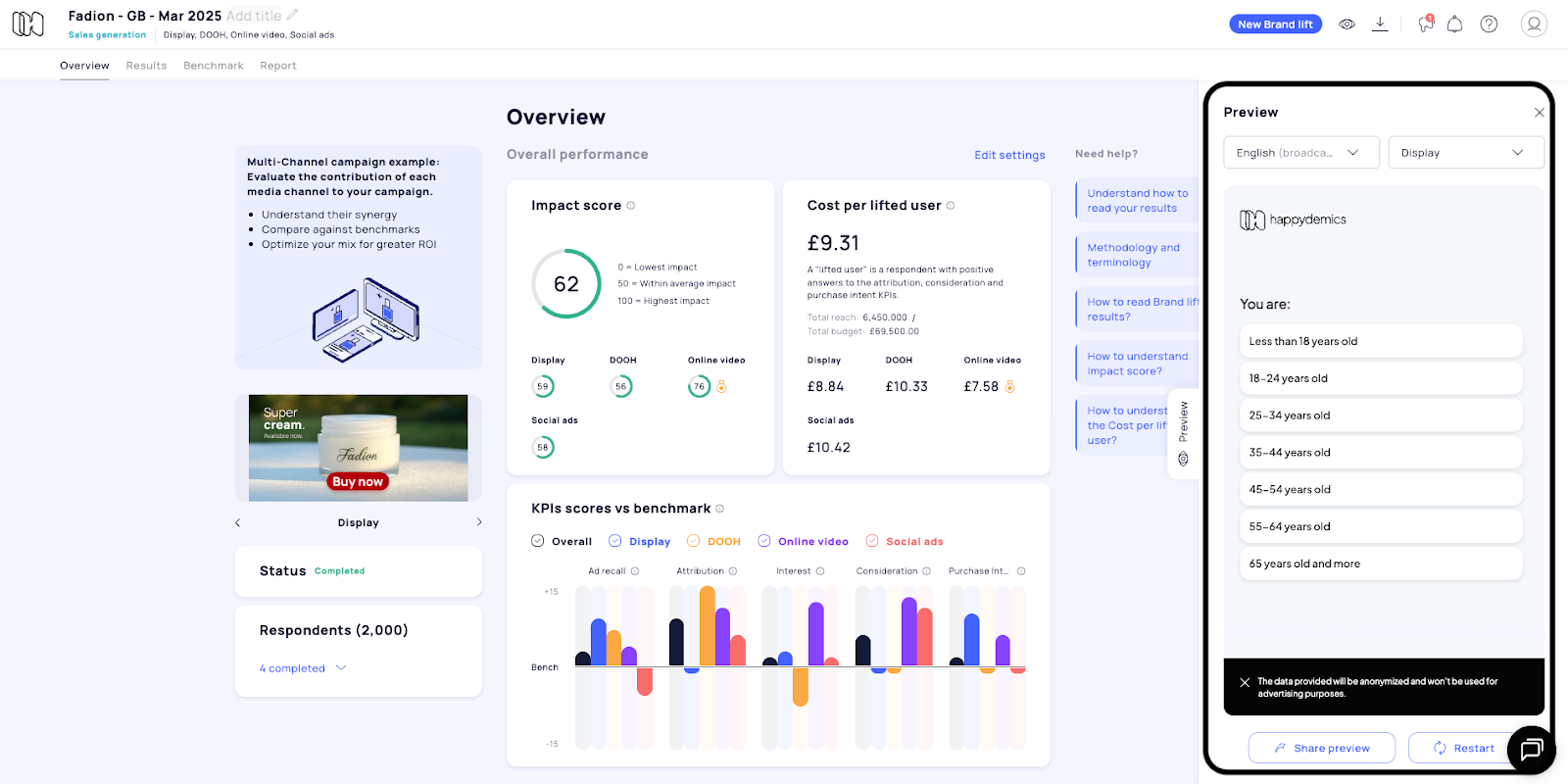Select the 25-34 years old option

(1380, 416)
